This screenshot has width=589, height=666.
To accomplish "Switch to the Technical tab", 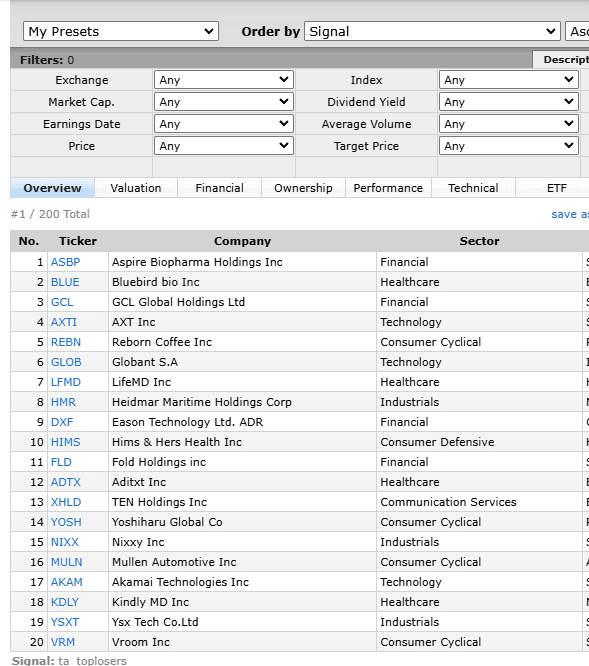I will [473, 188].
